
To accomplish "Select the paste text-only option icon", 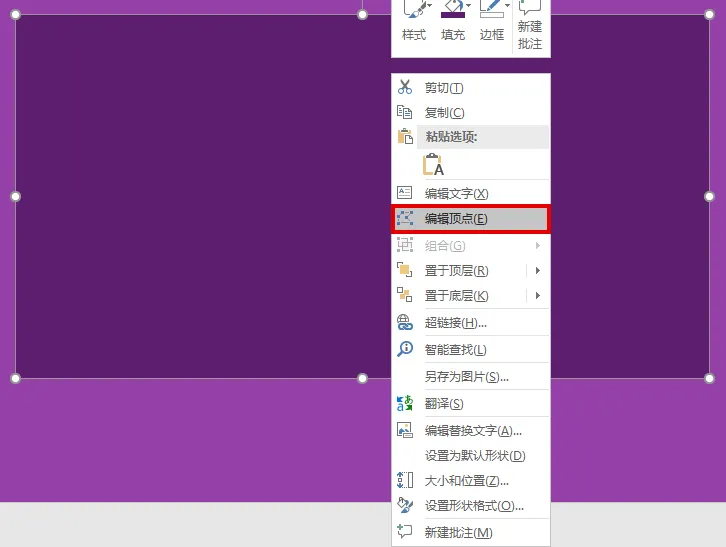I will coord(433,165).
